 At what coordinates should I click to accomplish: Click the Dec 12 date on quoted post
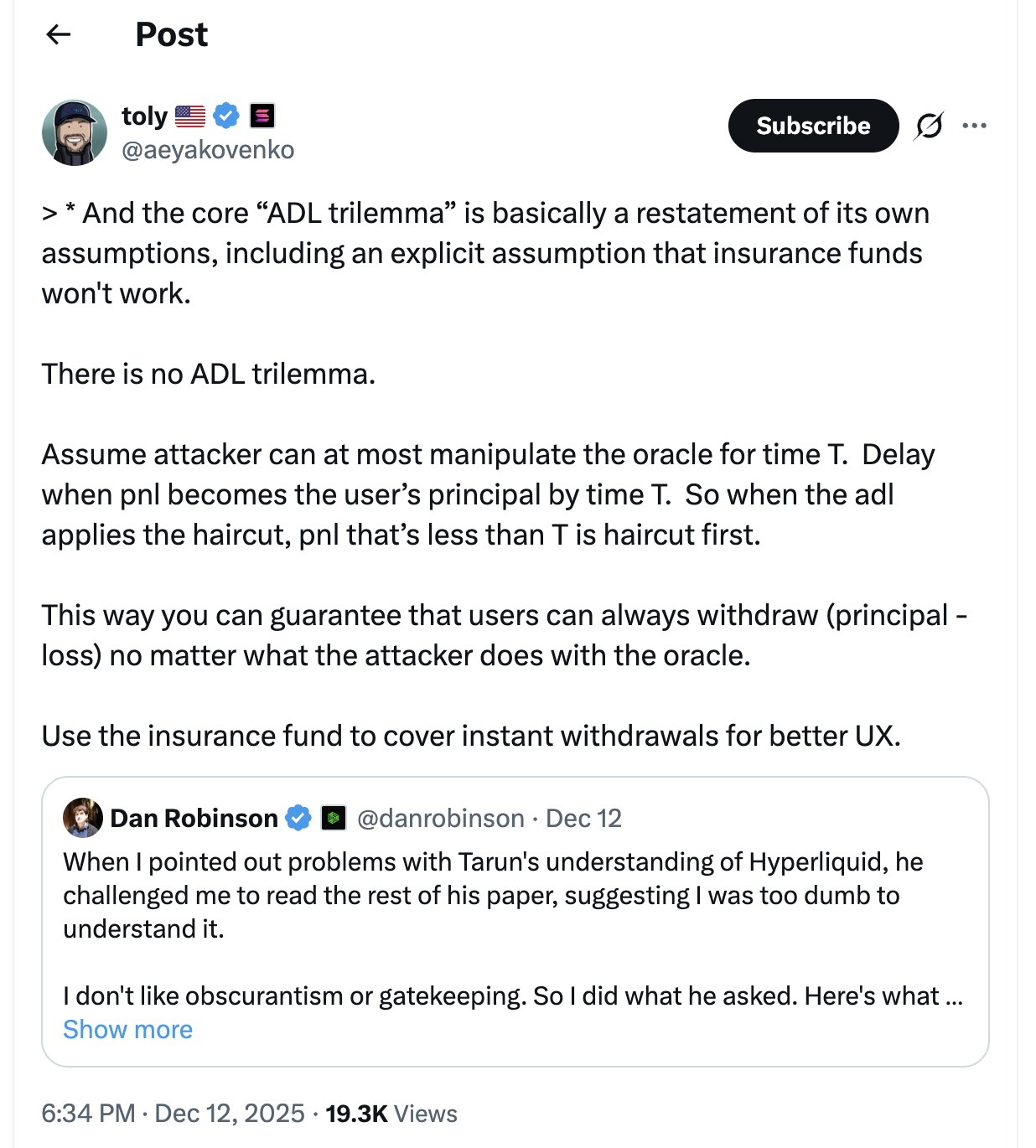[583, 818]
